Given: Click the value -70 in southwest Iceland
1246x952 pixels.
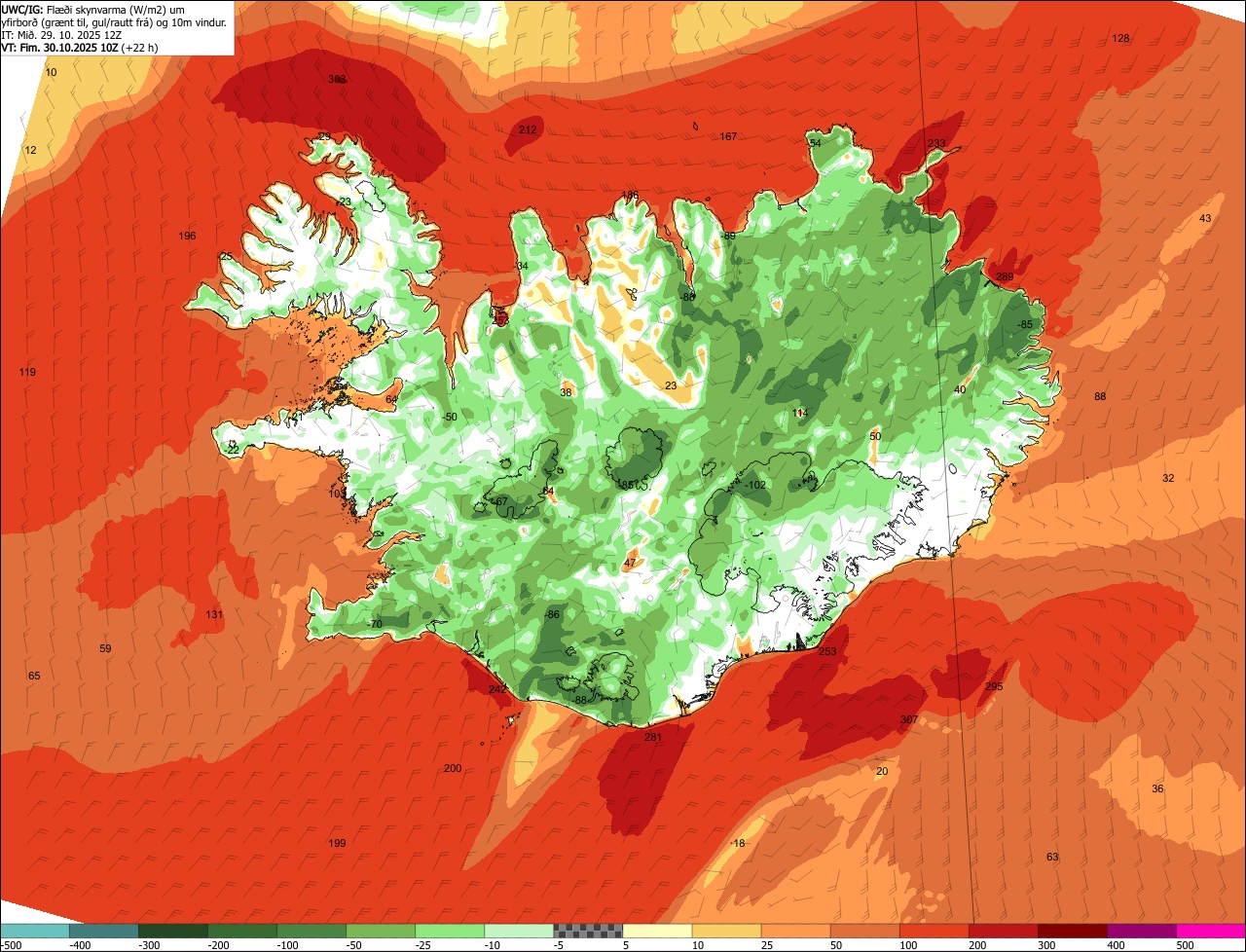Looking at the screenshot, I should [x=375, y=624].
